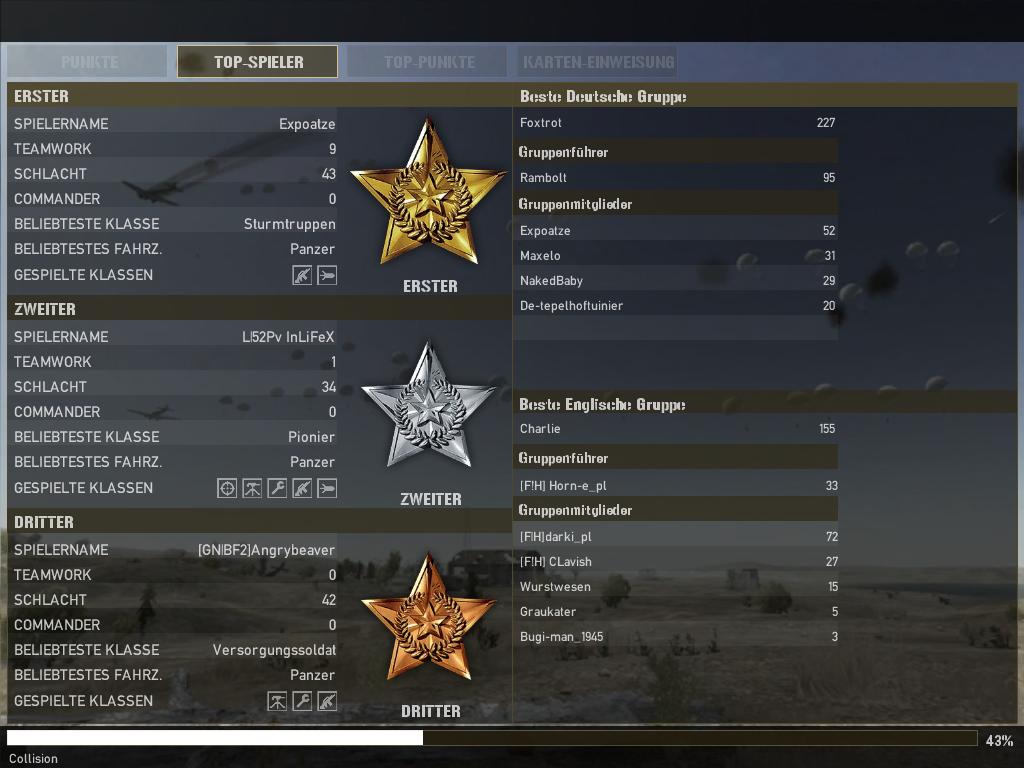1024x768 pixels.
Task: Click the Foxtrot squad name row
Action: (x=677, y=123)
